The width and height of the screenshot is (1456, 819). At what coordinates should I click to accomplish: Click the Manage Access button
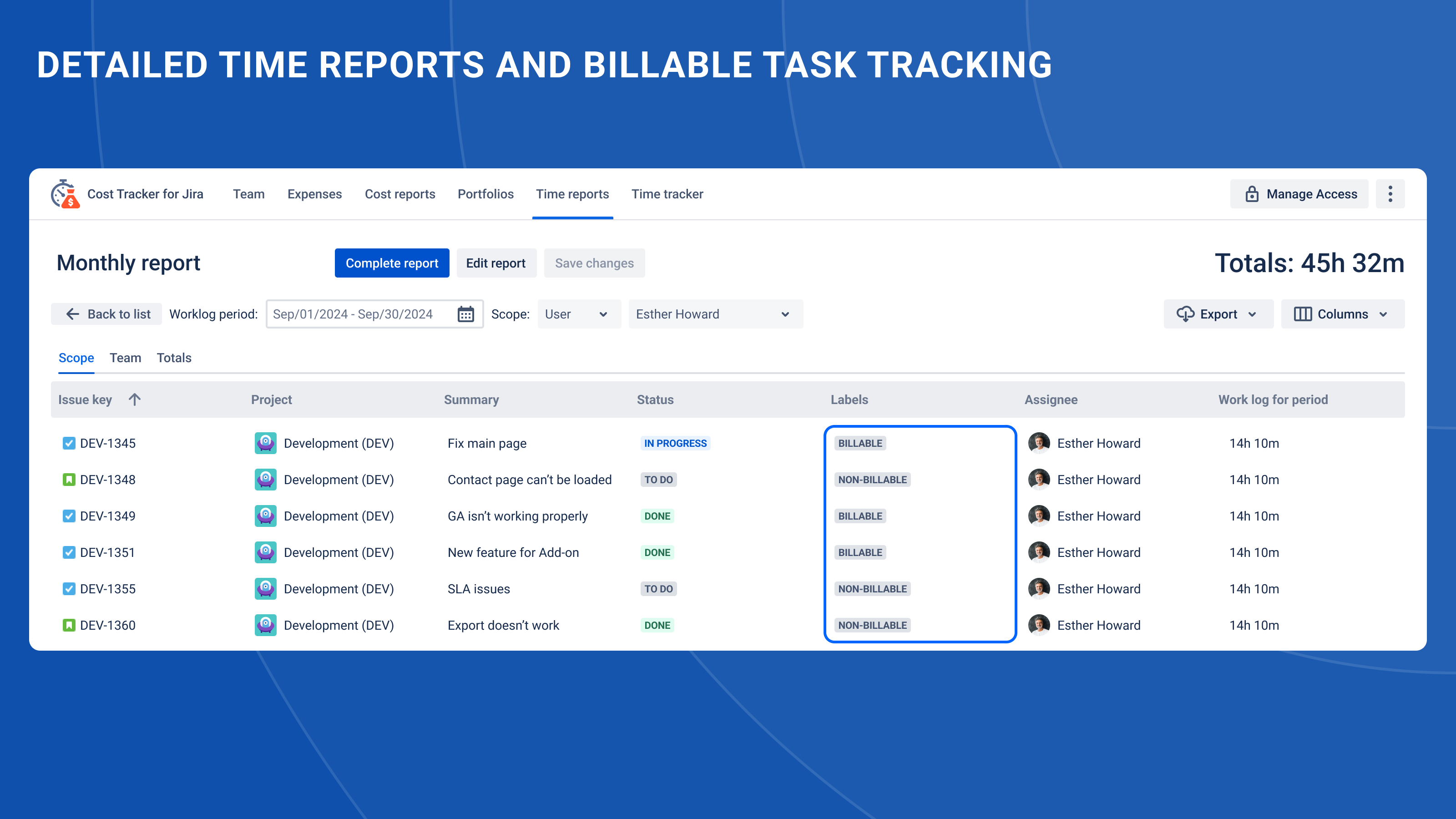click(1299, 194)
